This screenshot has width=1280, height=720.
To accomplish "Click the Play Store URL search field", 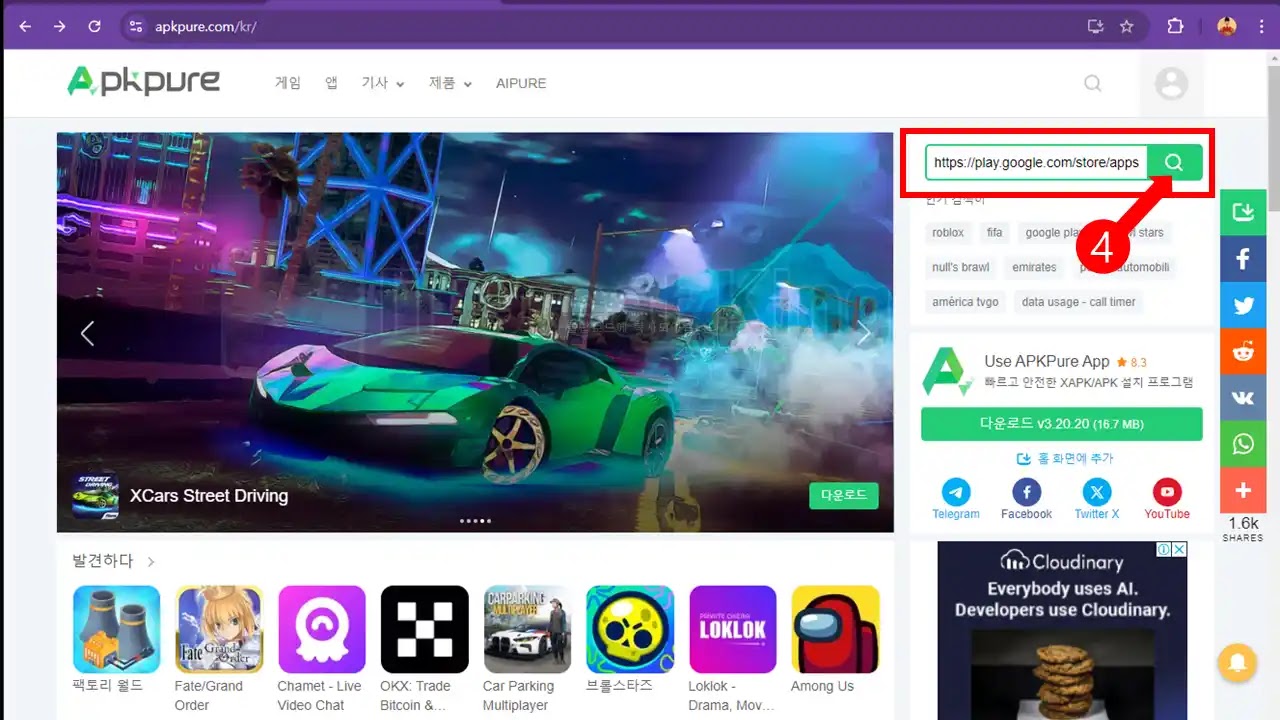I will tap(1036, 162).
